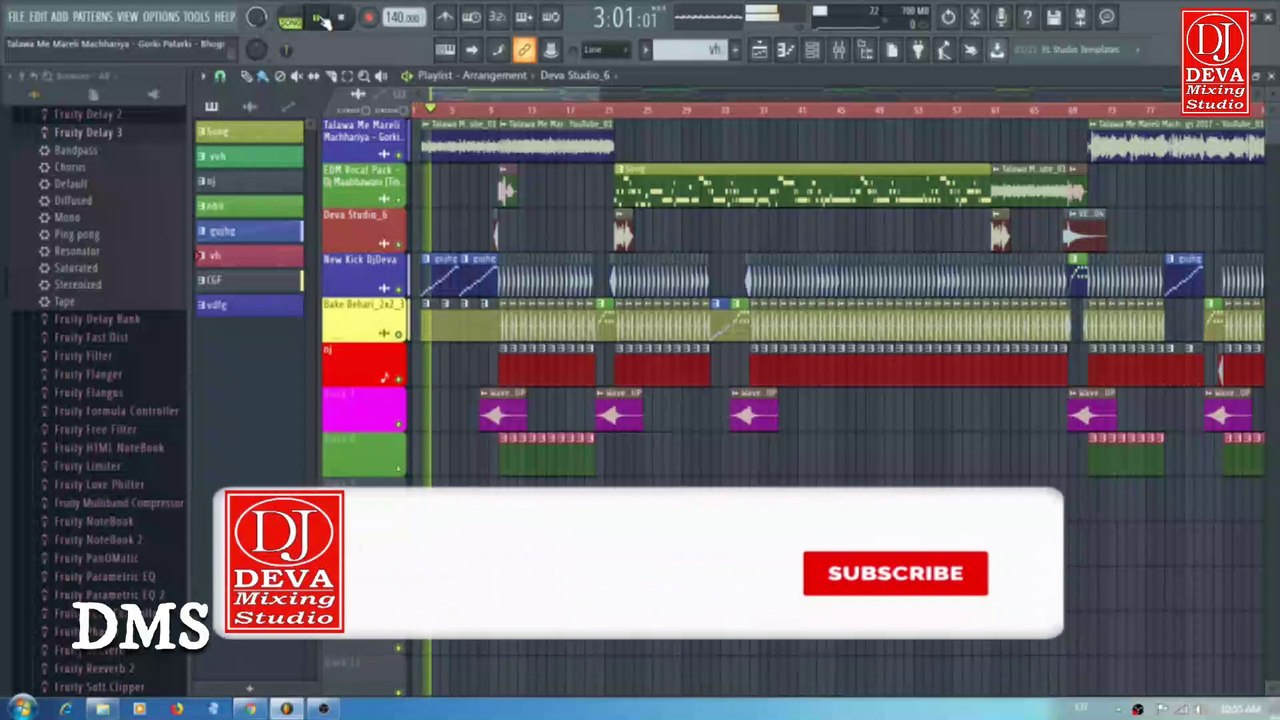Open the ADD menu
The image size is (1280, 720).
pos(60,17)
